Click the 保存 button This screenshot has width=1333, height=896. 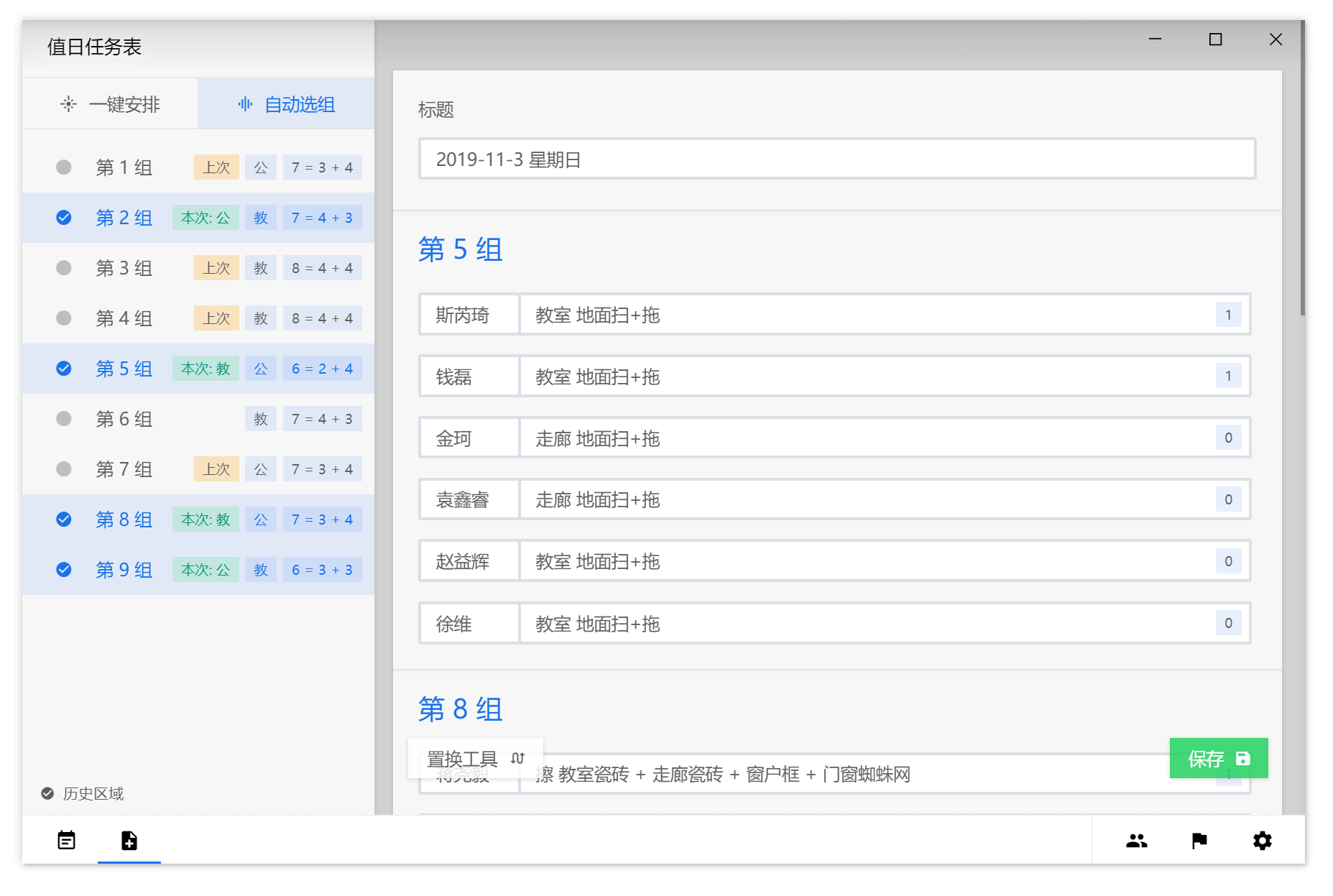(1219, 758)
